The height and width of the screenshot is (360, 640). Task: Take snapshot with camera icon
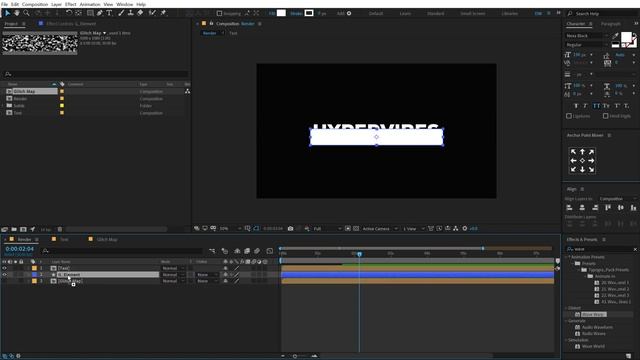point(291,229)
